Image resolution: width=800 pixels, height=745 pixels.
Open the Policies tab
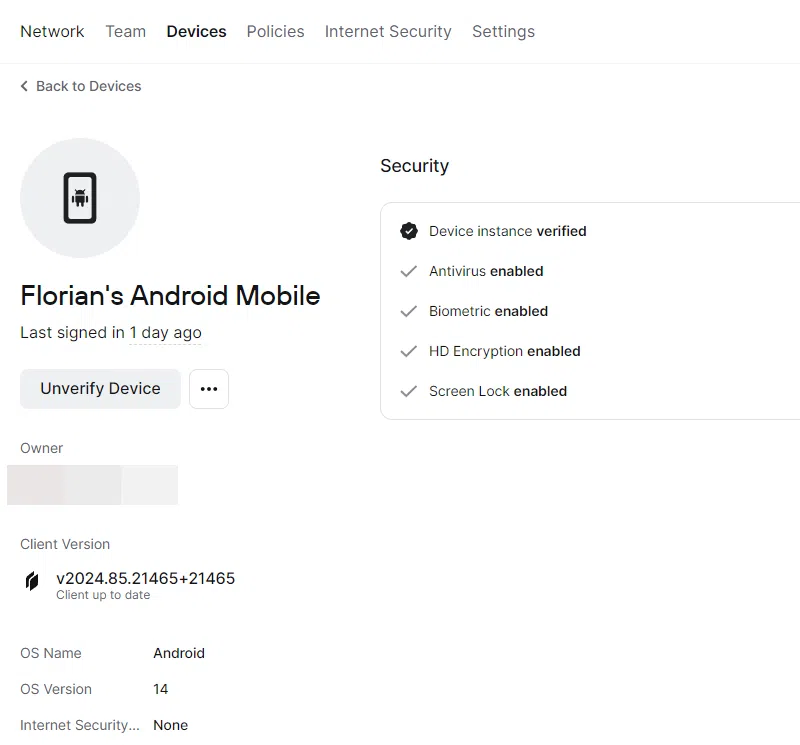coord(275,31)
